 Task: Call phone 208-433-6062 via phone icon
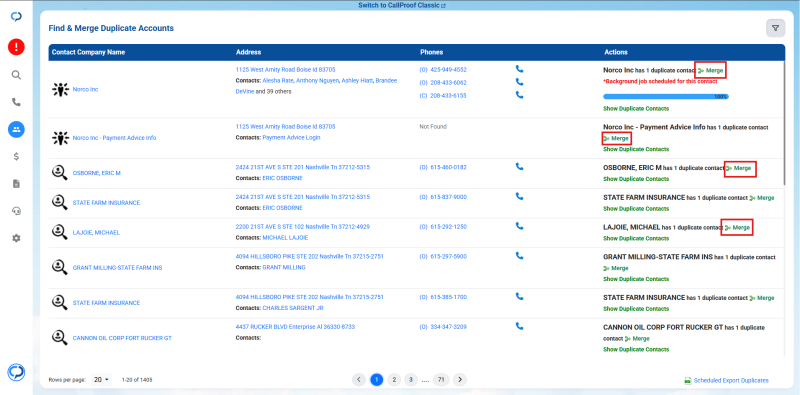[519, 82]
